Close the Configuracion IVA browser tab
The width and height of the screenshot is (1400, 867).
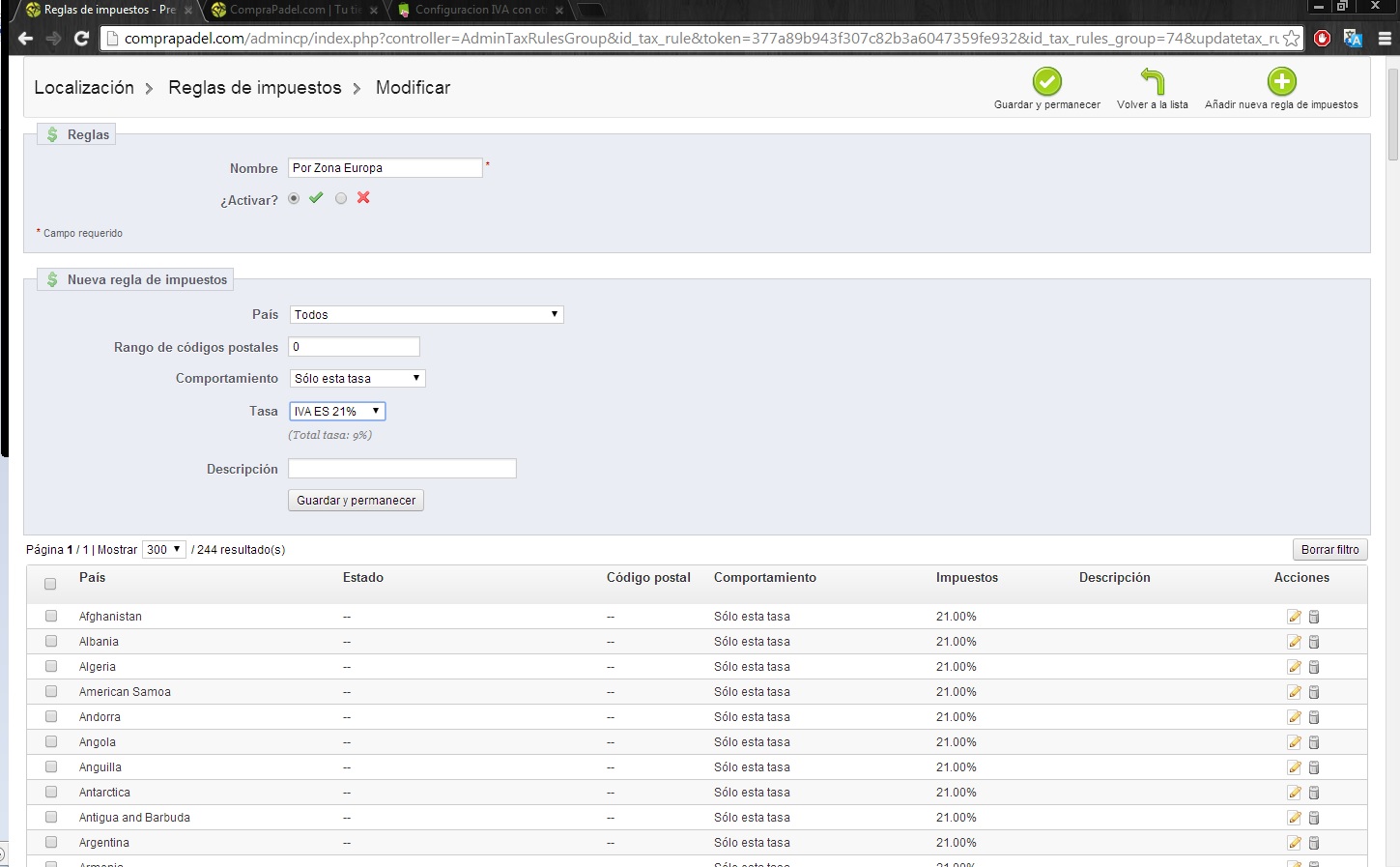coord(559,11)
